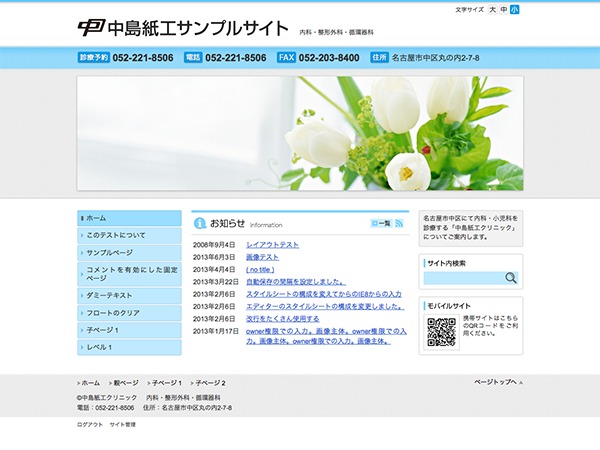
Task: Click the ©中島紙工クリニック footer text
Action: 107,398
